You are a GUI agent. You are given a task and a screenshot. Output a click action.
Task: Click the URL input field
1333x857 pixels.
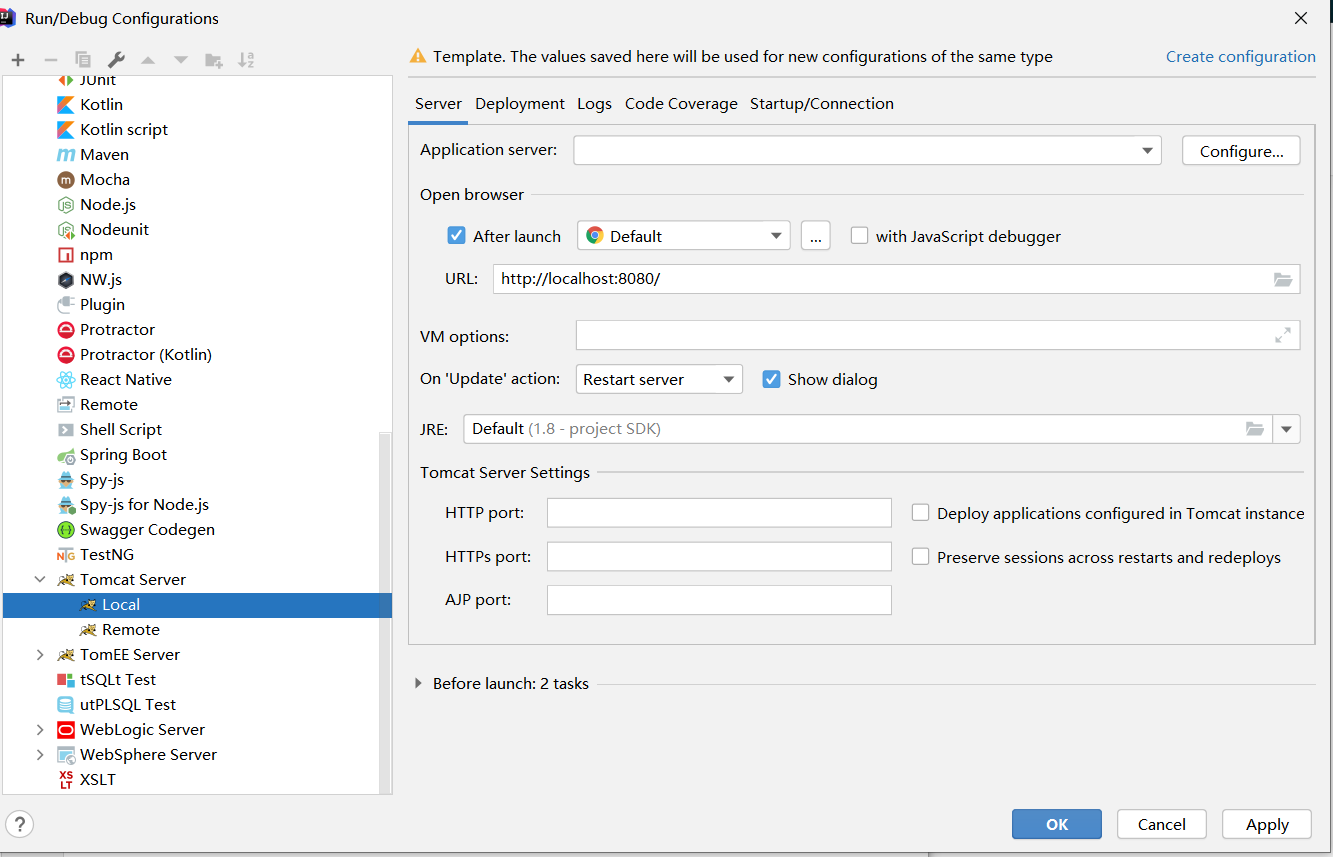(x=896, y=279)
